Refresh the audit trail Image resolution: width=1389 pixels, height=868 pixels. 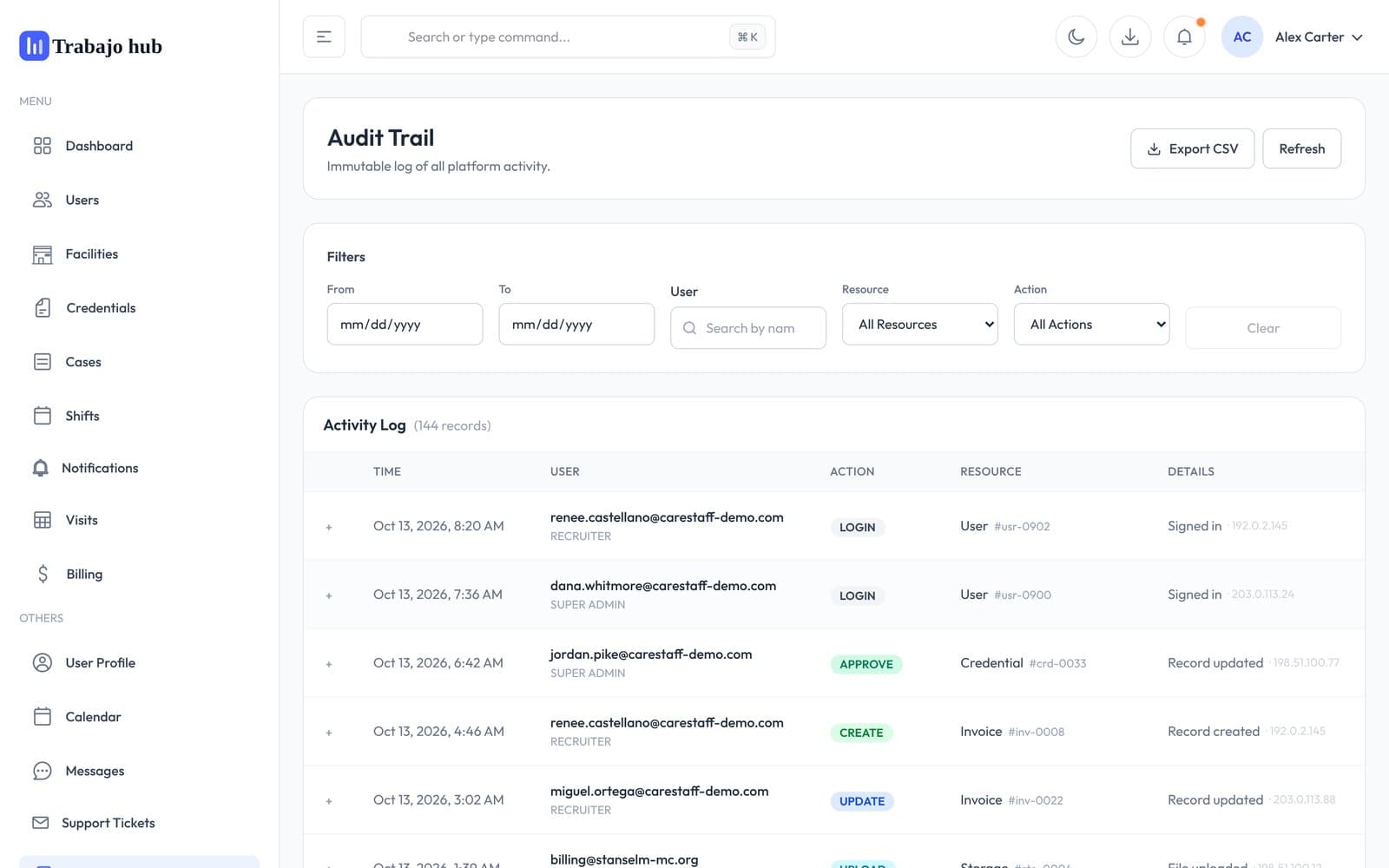click(1301, 148)
